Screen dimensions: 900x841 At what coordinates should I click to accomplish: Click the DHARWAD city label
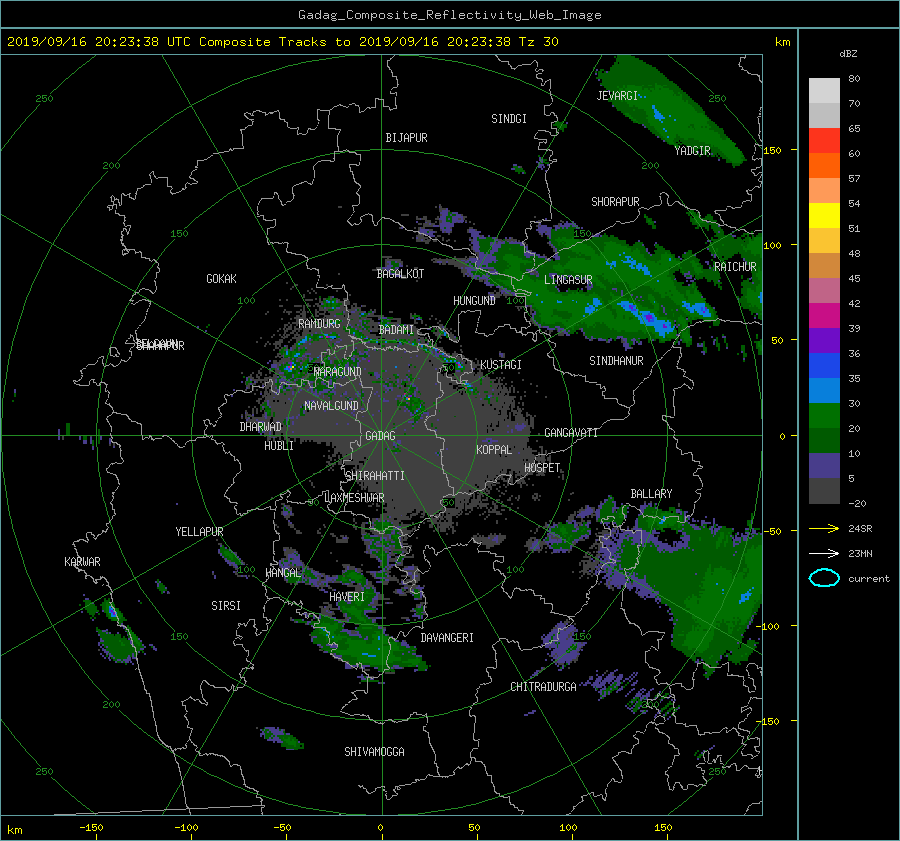coord(261,427)
